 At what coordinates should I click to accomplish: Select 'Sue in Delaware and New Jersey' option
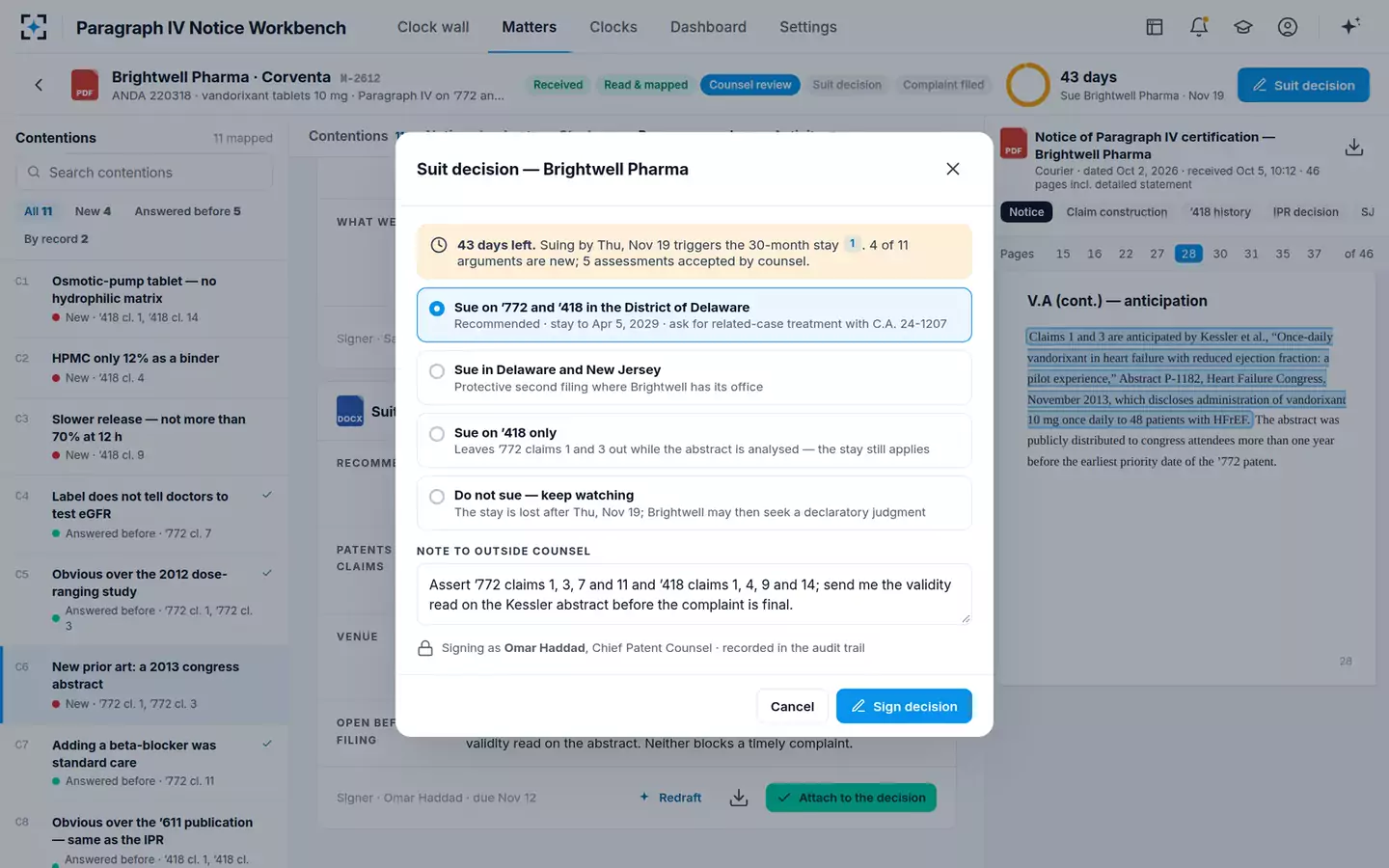[x=694, y=377]
